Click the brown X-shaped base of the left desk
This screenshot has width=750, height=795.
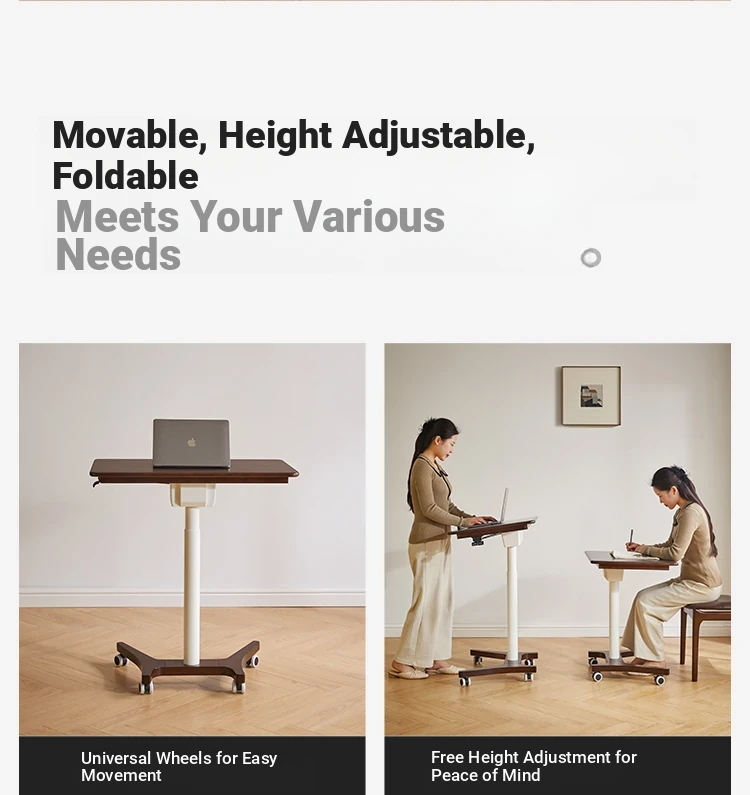188,665
